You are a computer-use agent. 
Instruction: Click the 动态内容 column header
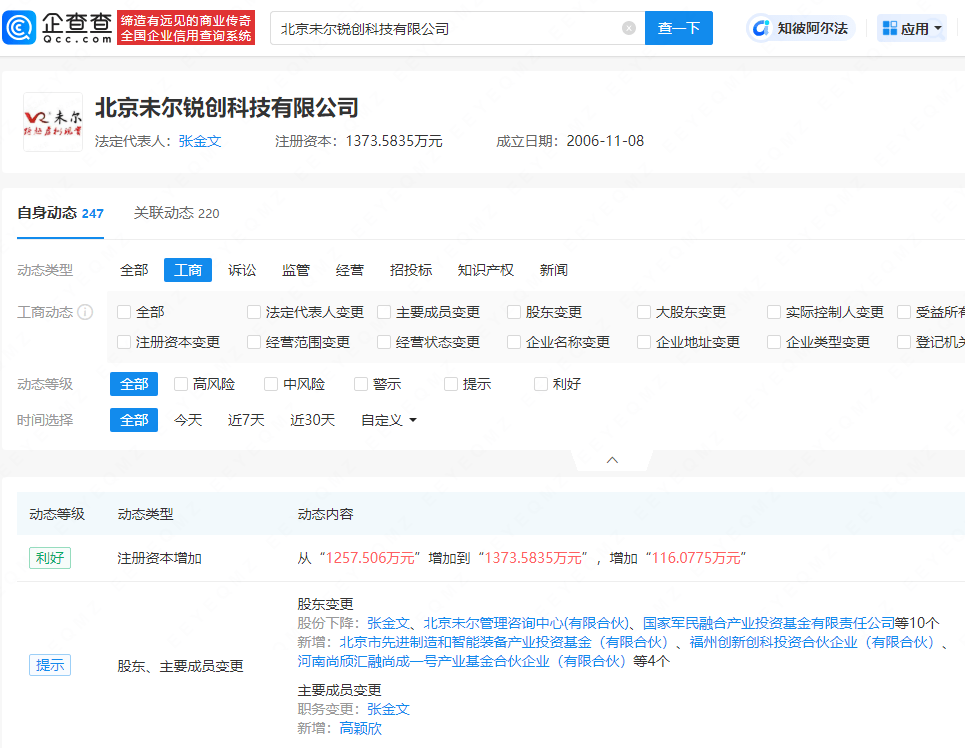pos(326,514)
